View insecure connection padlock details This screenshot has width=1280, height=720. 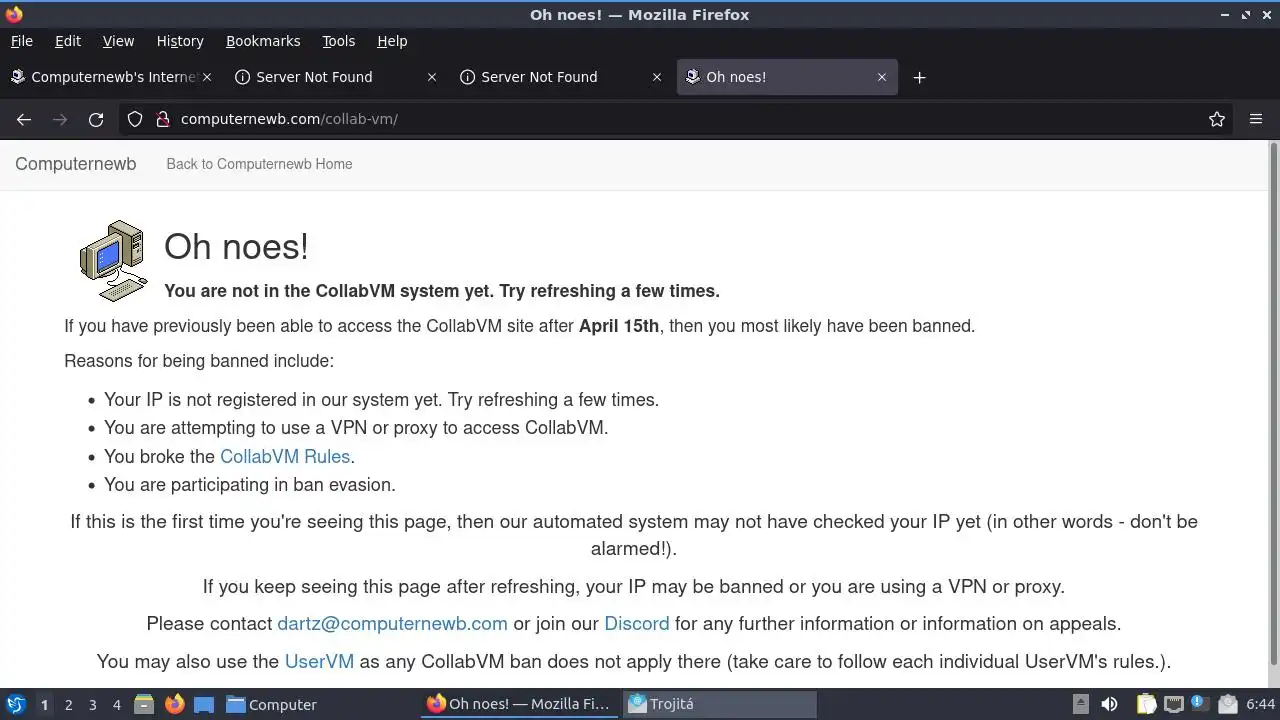(x=163, y=119)
